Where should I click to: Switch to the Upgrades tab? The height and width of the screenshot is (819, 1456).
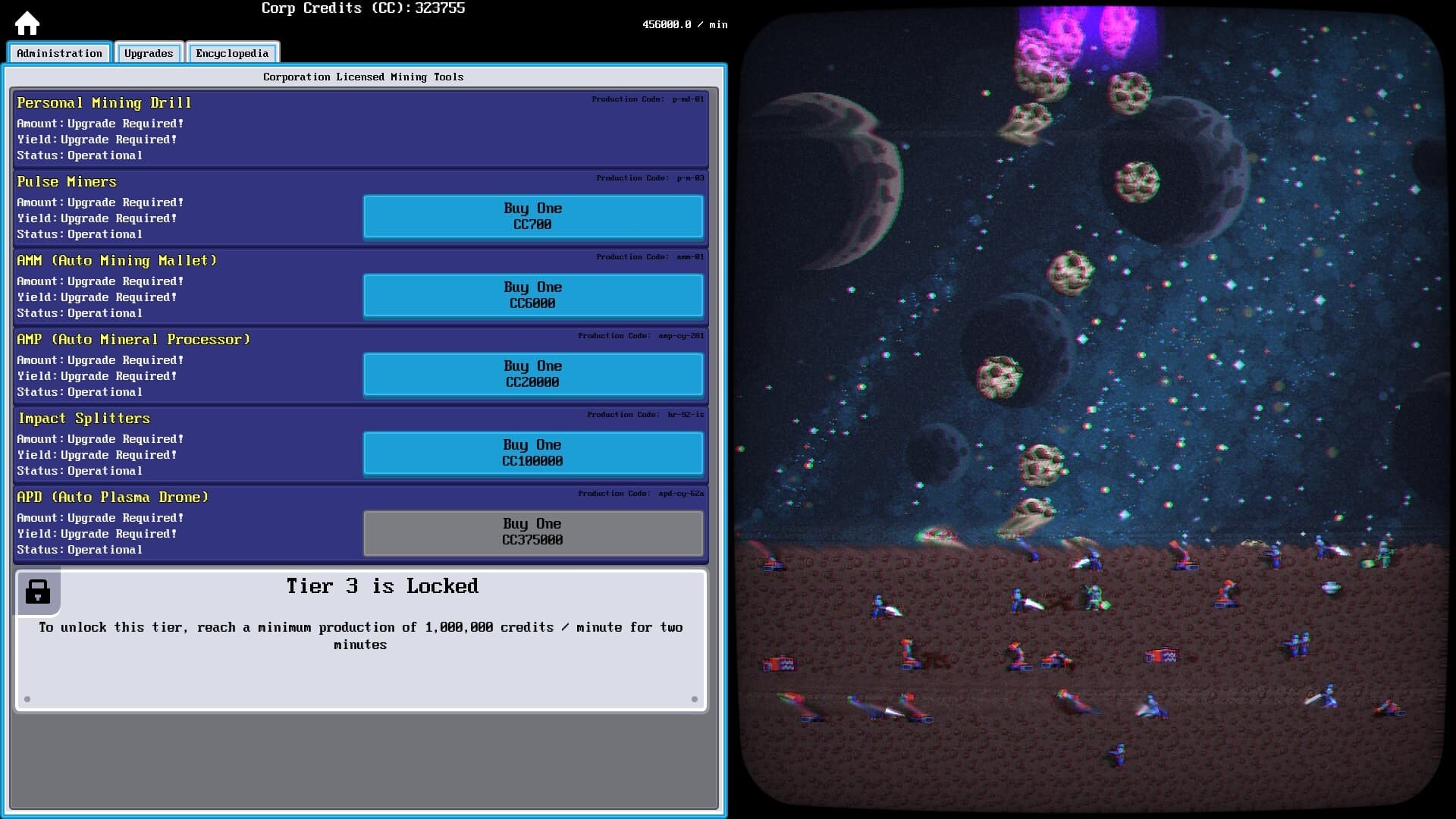[x=149, y=53]
